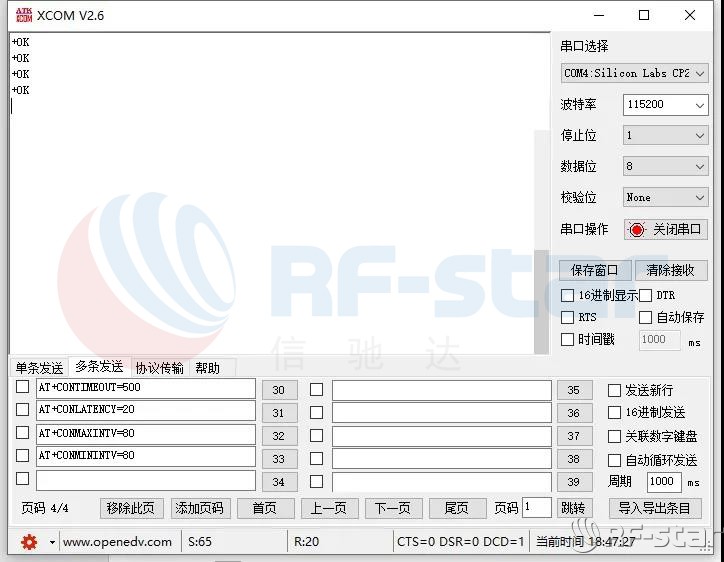Enable 16进制发送 checkbox
The height and width of the screenshot is (562, 724).
tap(614, 412)
